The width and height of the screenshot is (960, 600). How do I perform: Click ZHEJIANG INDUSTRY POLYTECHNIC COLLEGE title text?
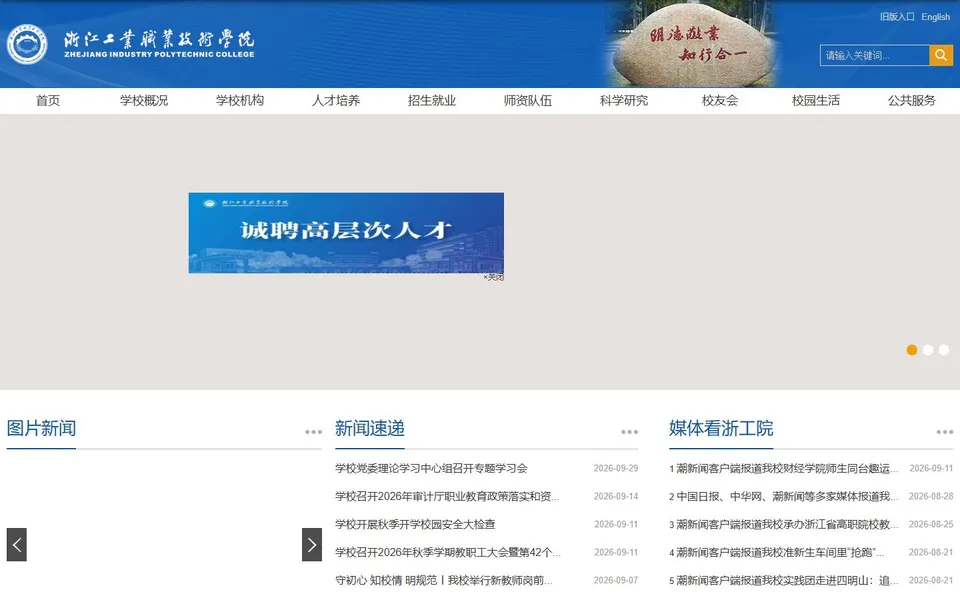tap(159, 54)
